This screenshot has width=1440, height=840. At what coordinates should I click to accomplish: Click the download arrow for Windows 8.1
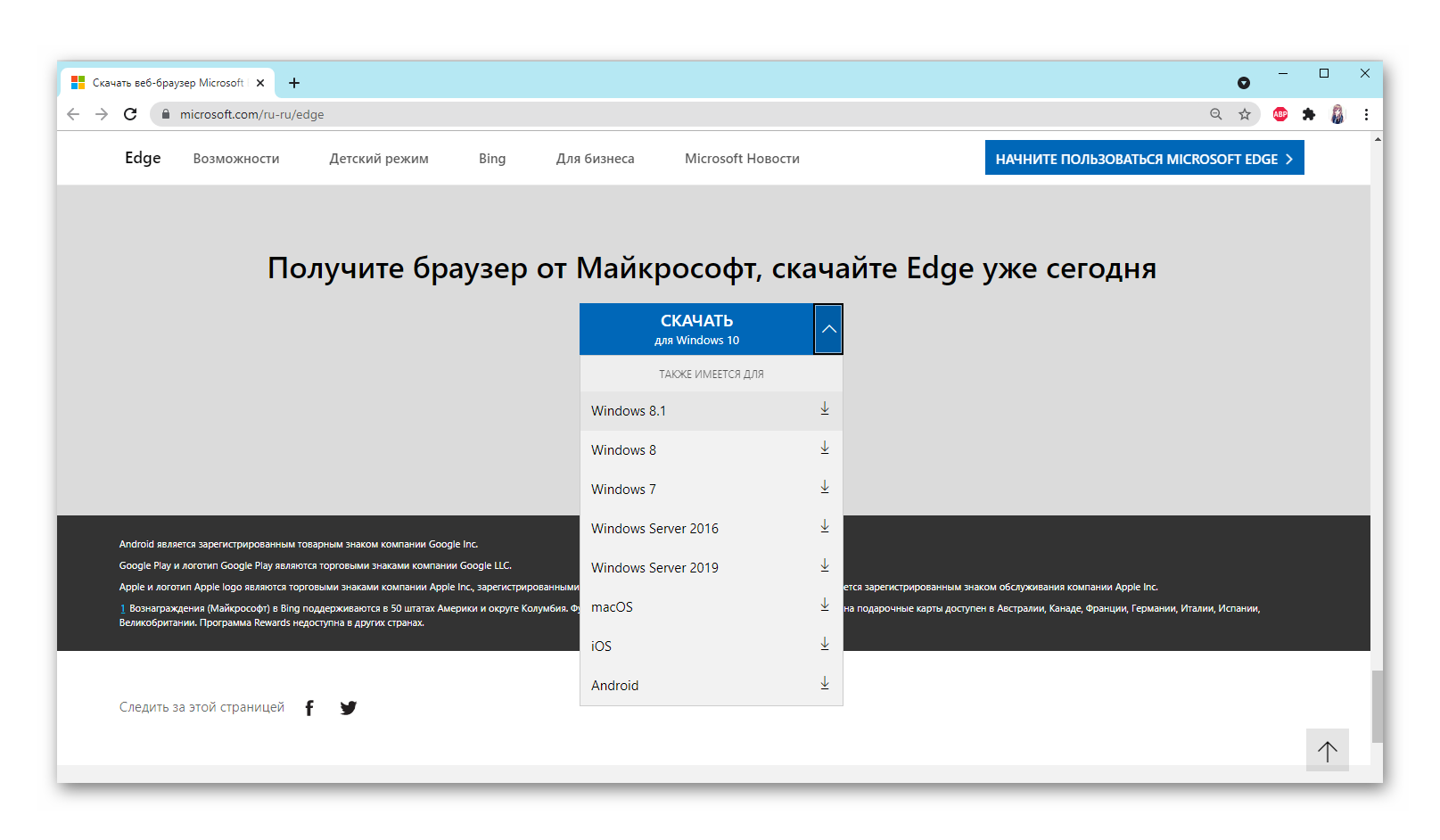(825, 408)
